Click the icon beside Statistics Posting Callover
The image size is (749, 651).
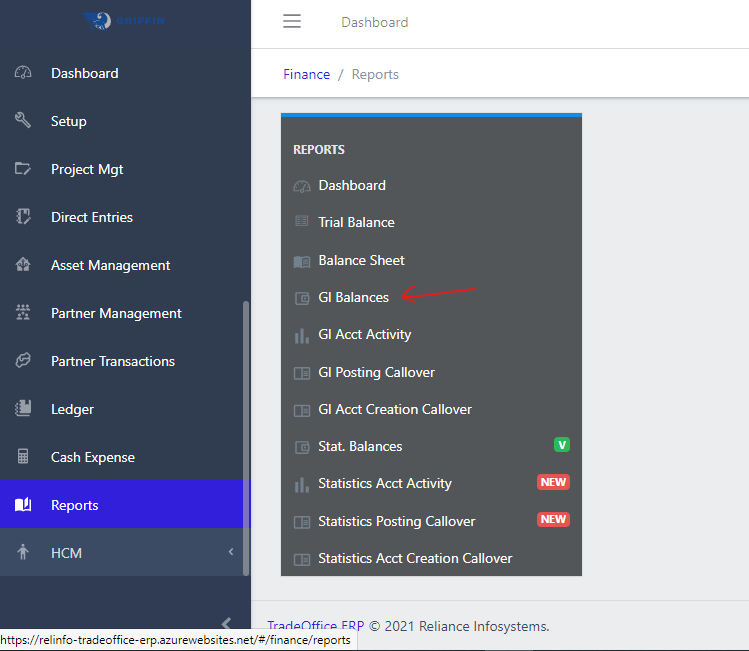[x=302, y=522]
